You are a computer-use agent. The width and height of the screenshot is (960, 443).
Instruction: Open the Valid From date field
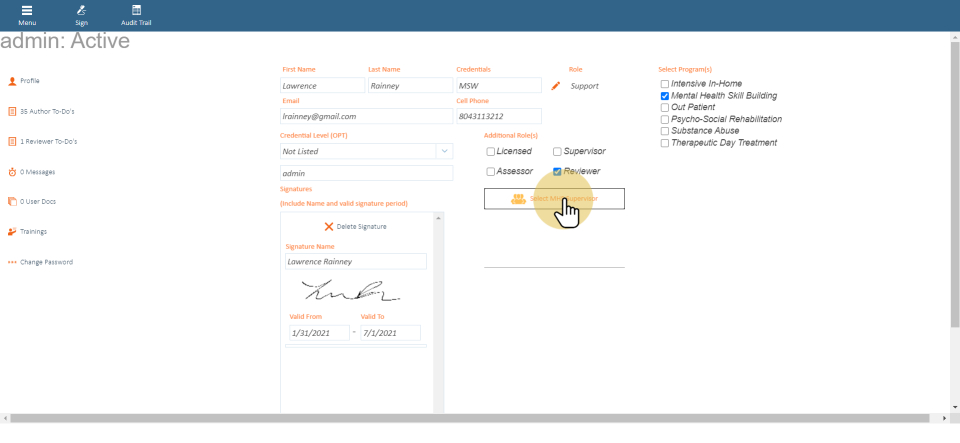point(318,333)
